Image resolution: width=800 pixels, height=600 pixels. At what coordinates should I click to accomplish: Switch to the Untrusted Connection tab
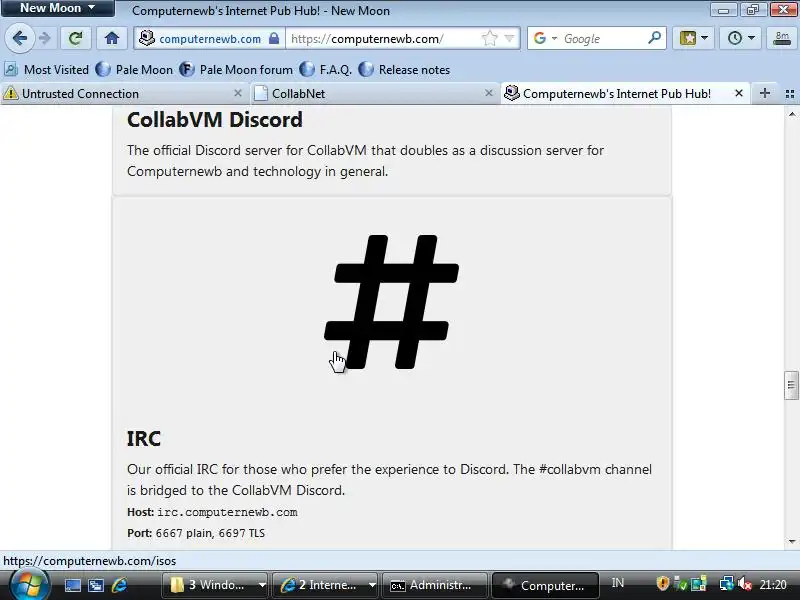pyautogui.click(x=117, y=93)
